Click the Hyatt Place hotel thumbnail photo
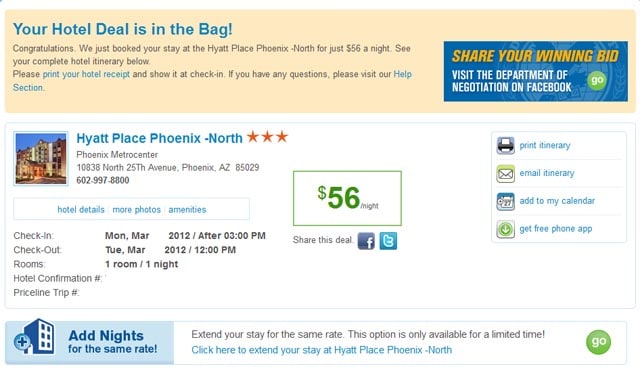 [41, 158]
